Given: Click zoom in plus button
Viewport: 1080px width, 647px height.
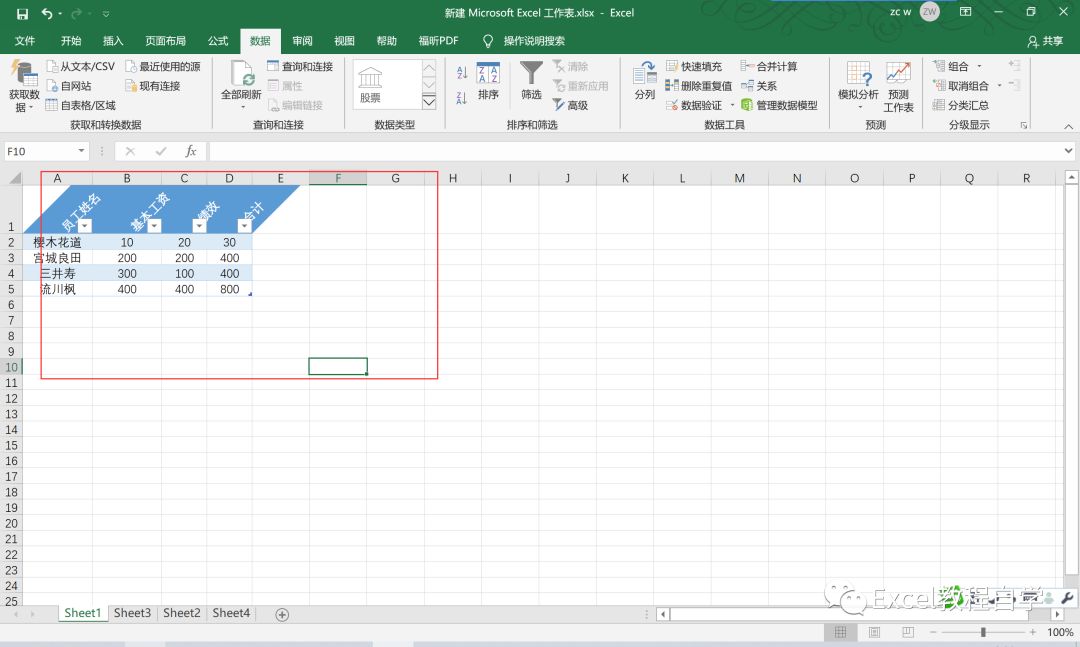Looking at the screenshot, I should pyautogui.click(x=1032, y=632).
